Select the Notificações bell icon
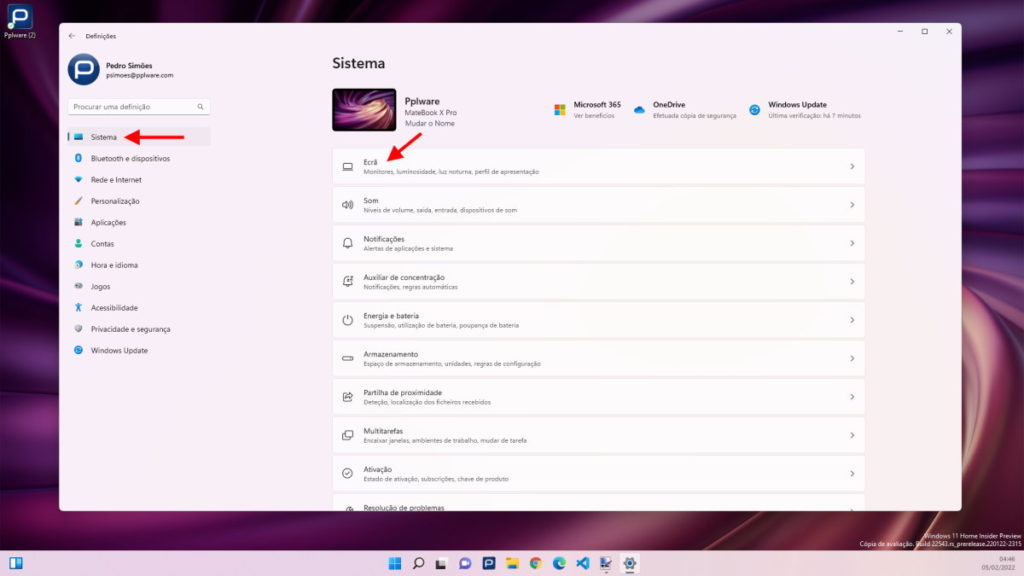 pyautogui.click(x=349, y=242)
